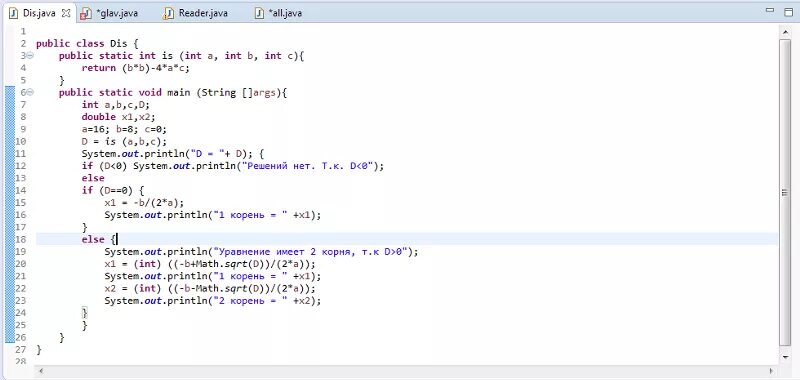The height and width of the screenshot is (380, 800).
Task: Click the vertical scrollbar up arrow
Action: pos(785,32)
